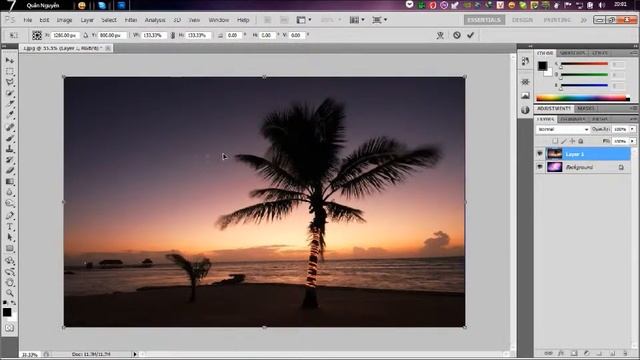Select the Design workspace
The height and width of the screenshot is (360, 640).
[522, 20]
